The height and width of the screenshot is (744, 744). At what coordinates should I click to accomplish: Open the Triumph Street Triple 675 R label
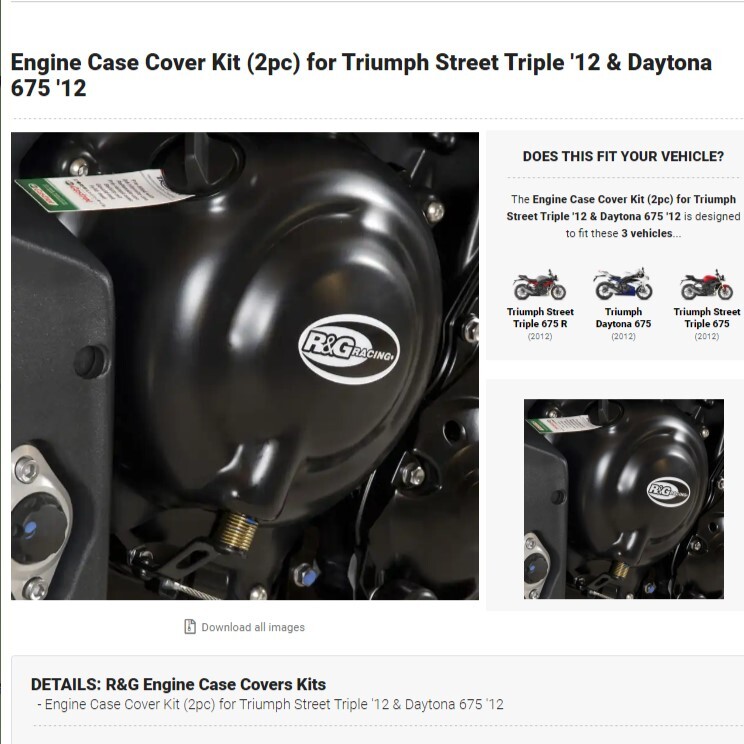click(x=540, y=317)
